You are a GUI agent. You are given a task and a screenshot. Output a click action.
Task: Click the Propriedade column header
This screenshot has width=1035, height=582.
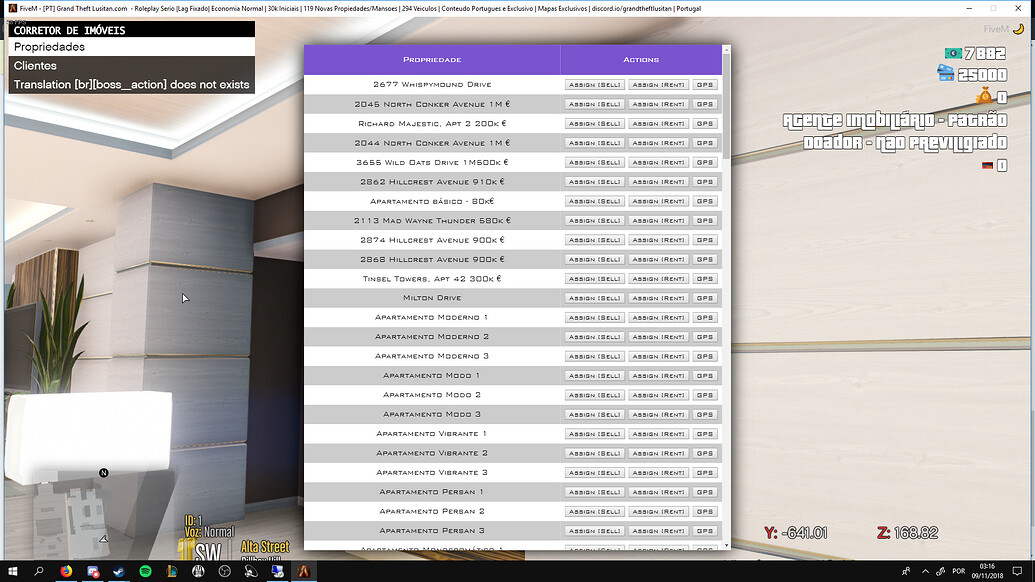(432, 59)
